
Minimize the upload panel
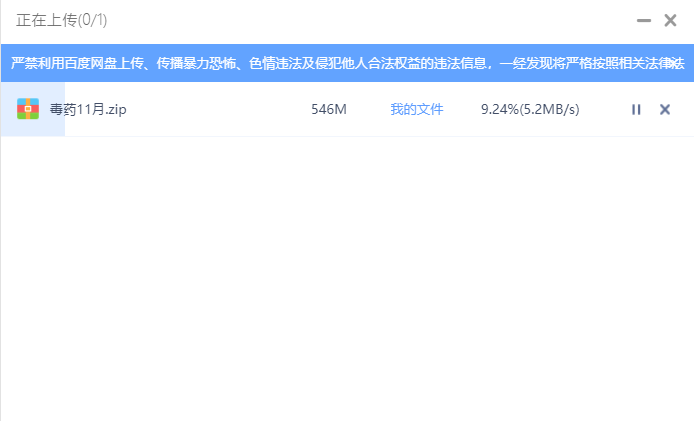point(643,20)
